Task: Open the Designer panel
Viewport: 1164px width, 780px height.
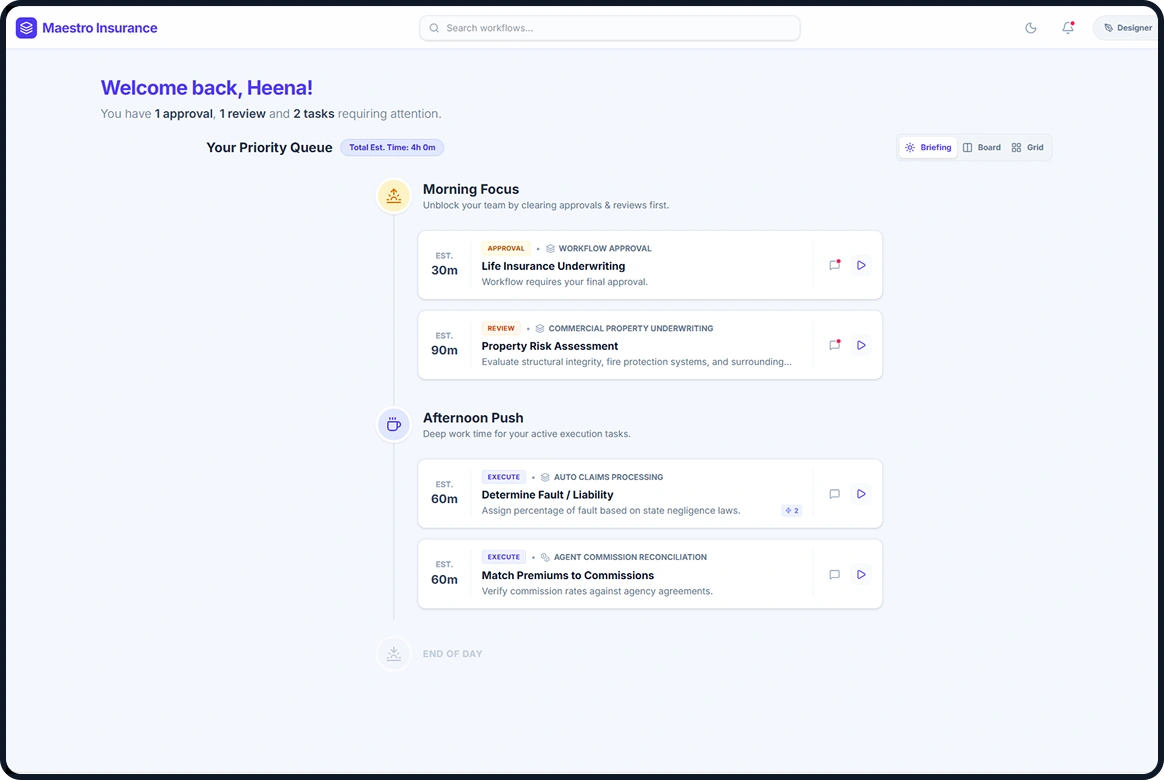Action: 1126,27
